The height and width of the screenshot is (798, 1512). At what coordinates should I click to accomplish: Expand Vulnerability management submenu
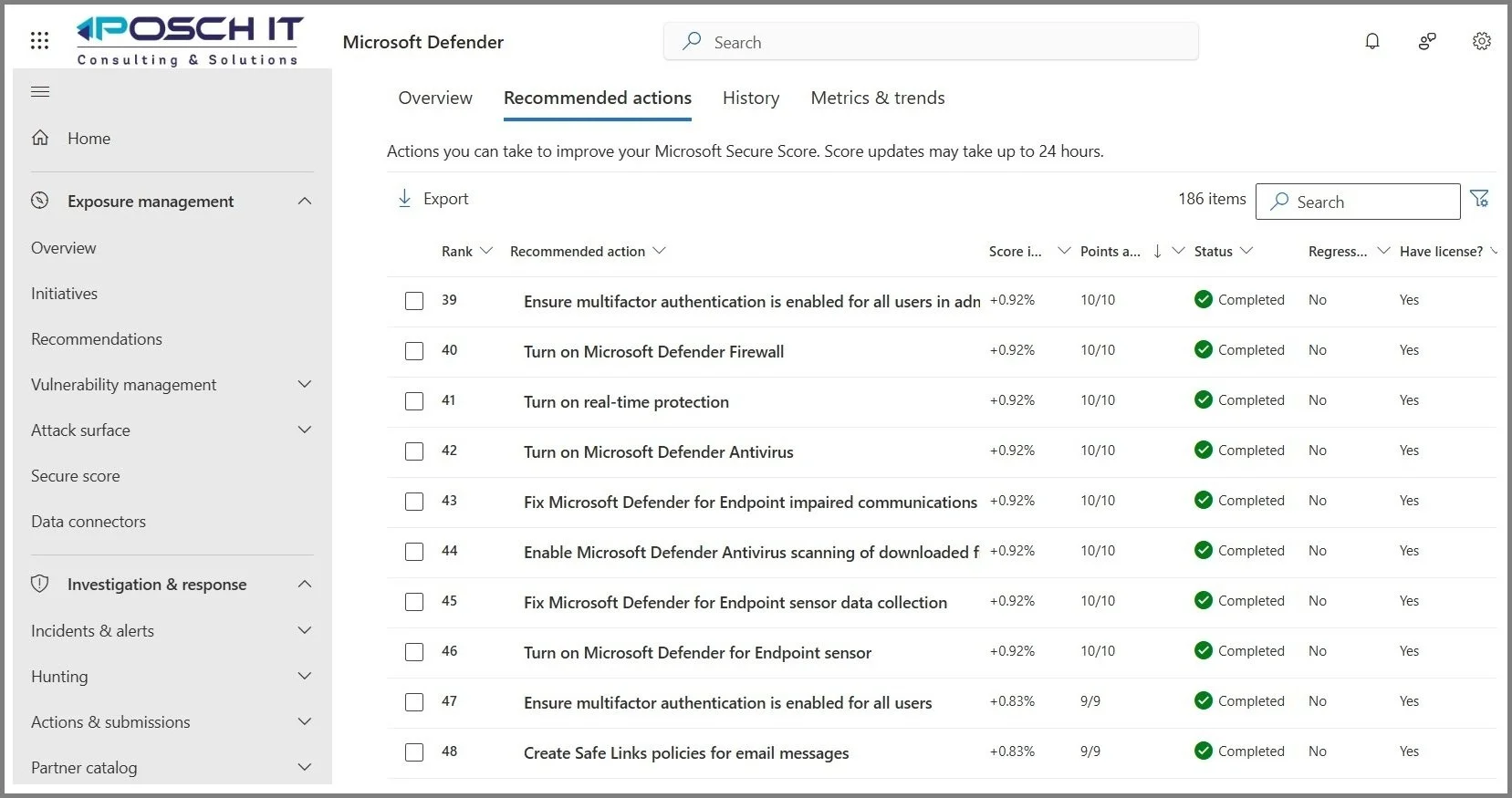(305, 384)
